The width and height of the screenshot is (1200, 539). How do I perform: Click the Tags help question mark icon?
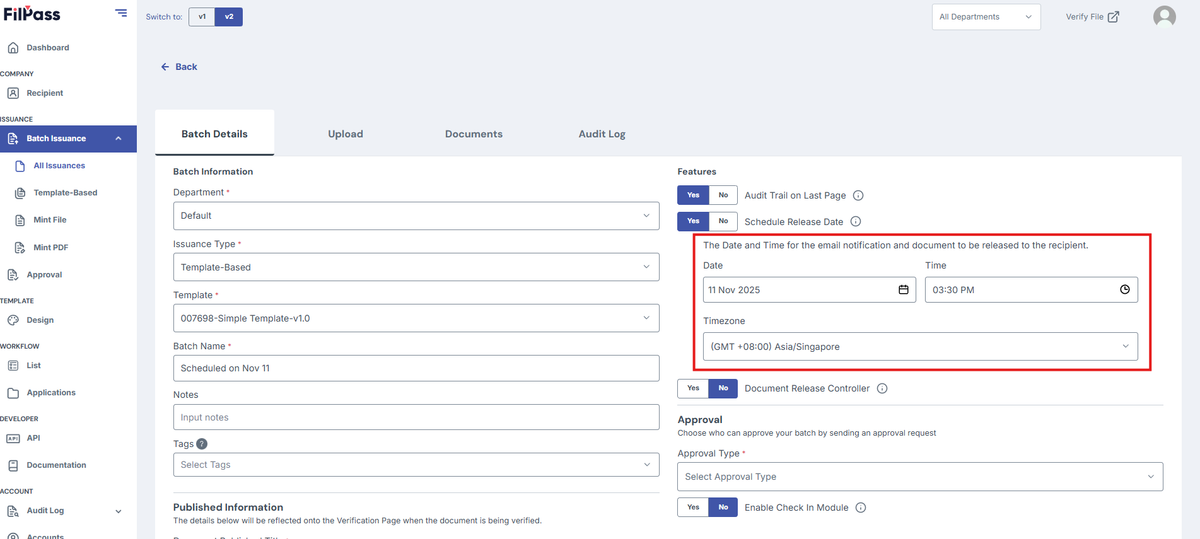click(202, 444)
